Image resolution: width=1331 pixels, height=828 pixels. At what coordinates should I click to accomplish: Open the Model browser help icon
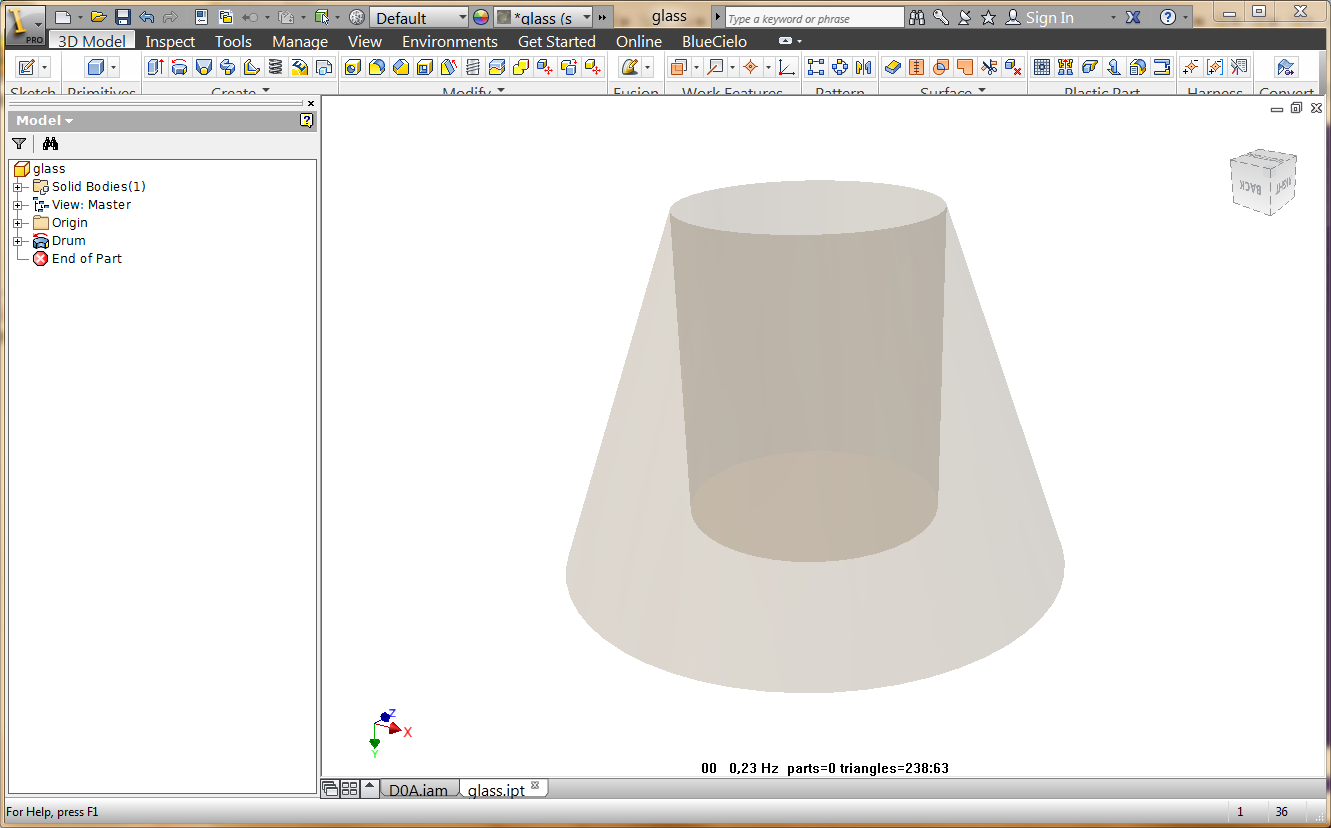click(x=307, y=120)
